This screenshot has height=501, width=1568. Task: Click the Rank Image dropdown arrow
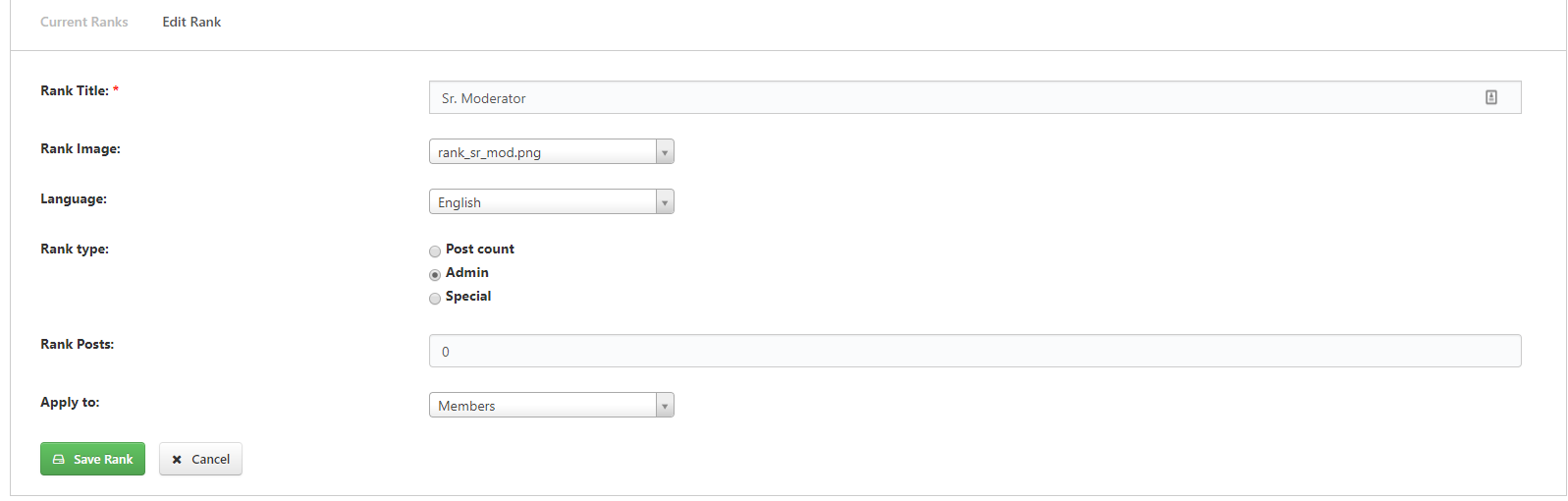[x=665, y=151]
